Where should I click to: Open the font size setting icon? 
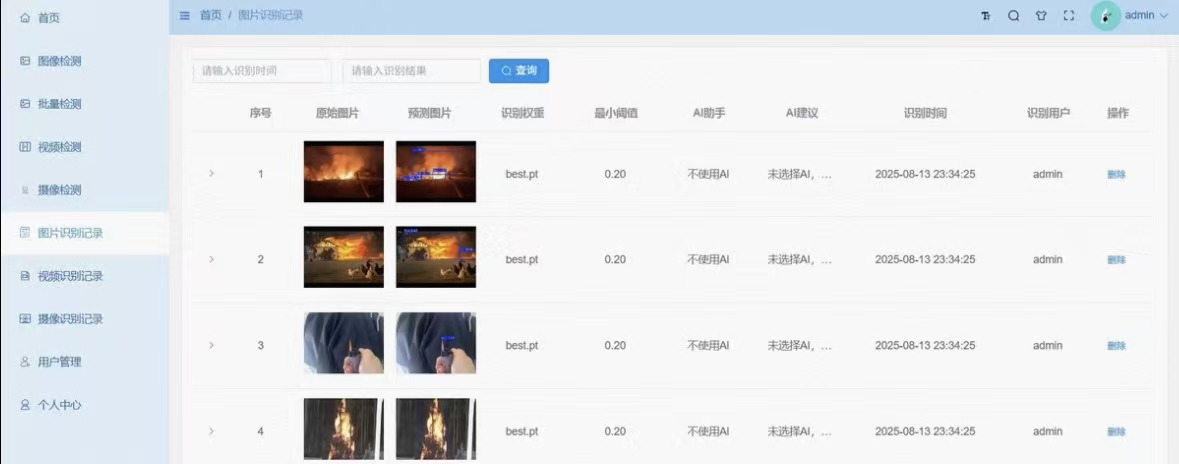[x=986, y=16]
